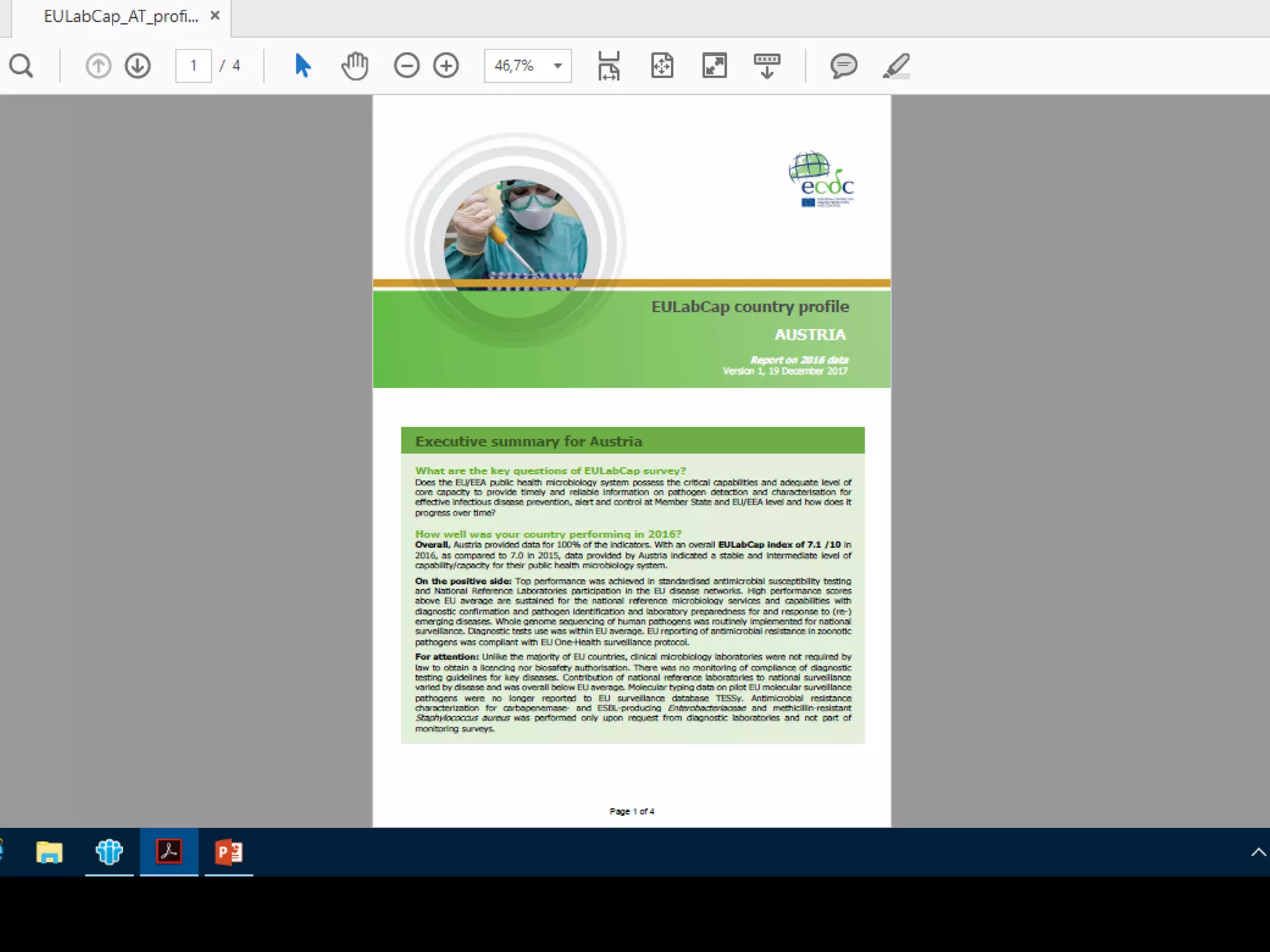Zoom in with plus button
Screen dimensions: 1270x952
coord(446,66)
